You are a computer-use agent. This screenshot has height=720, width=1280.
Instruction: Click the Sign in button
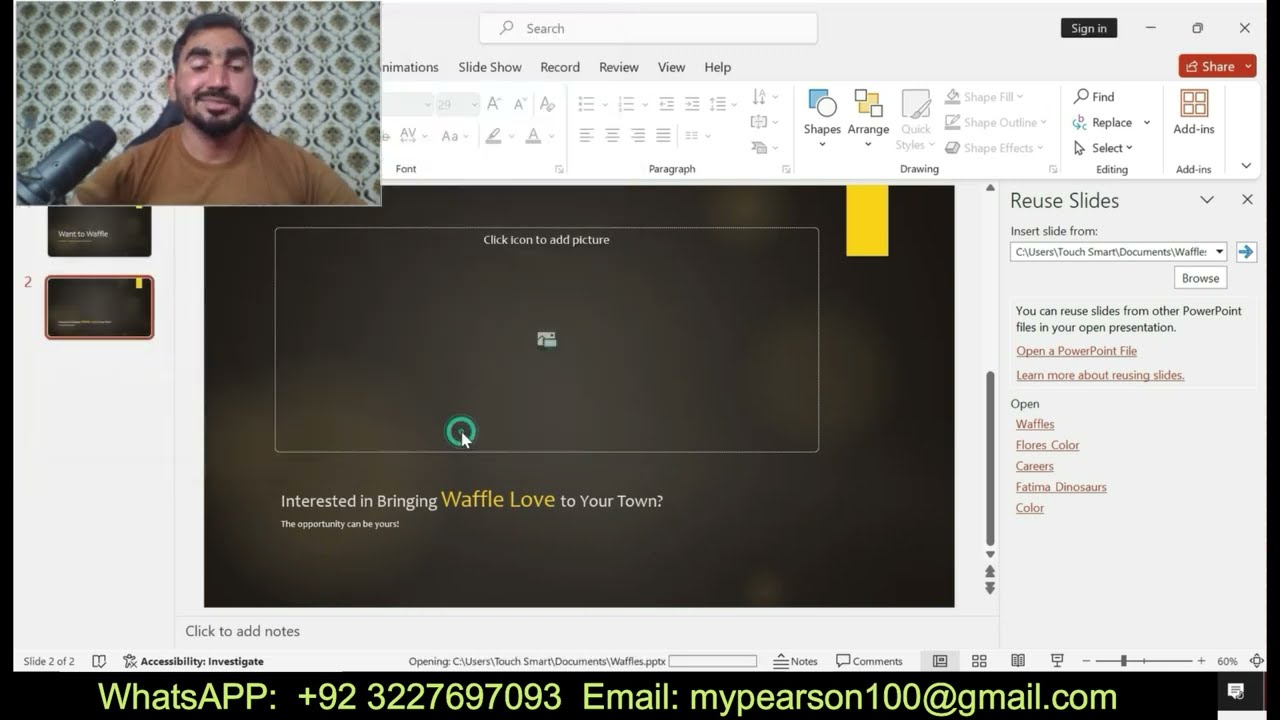1089,28
